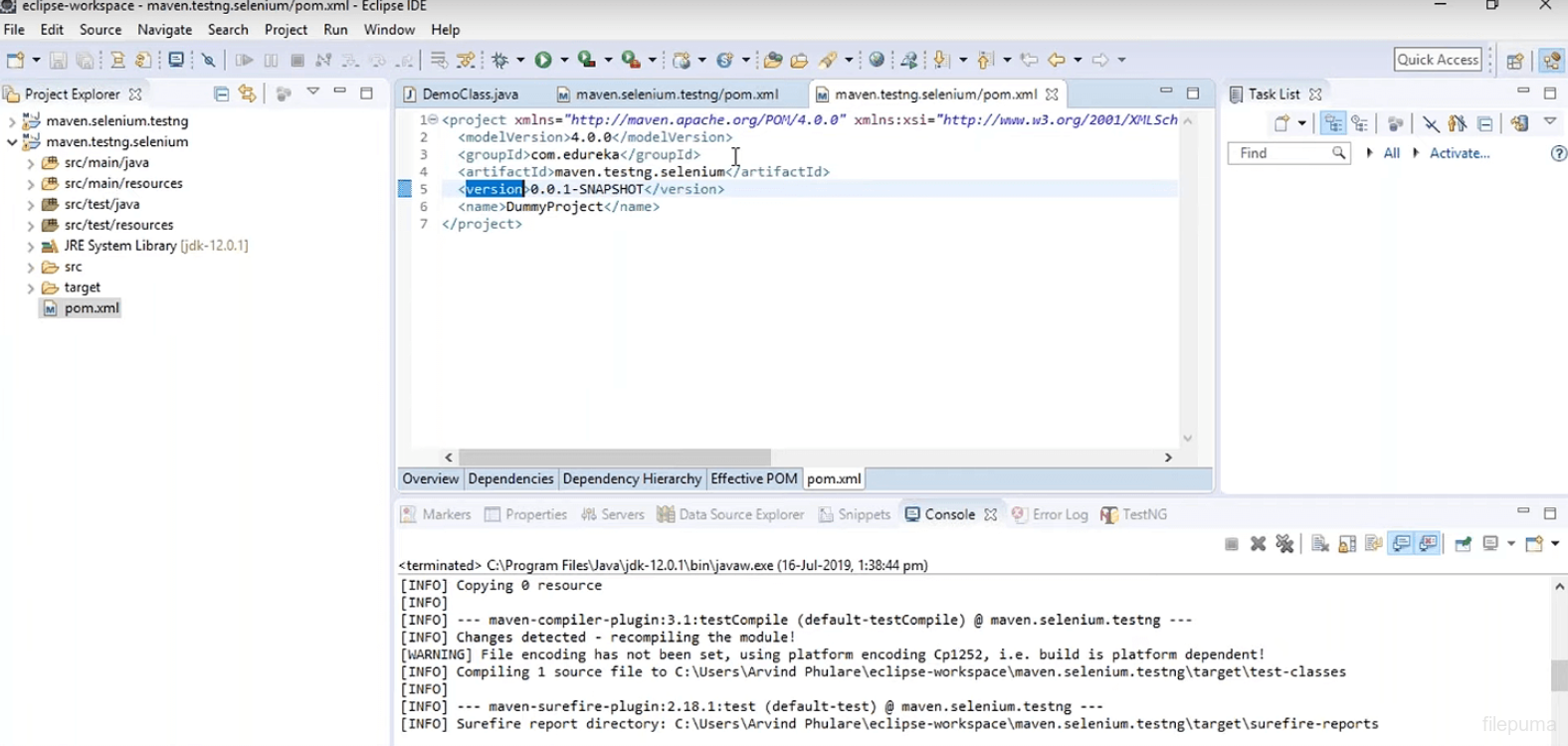Click the Open Perspective icon
Image resolution: width=1568 pixels, height=746 pixels.
pyautogui.click(x=1514, y=61)
